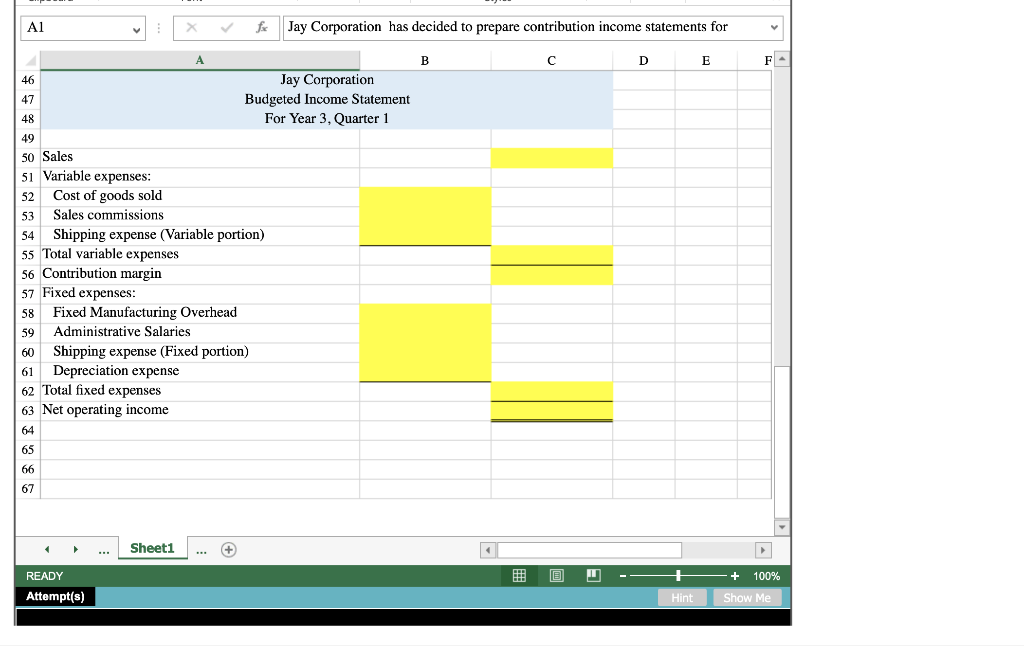Open the more sheets ellipsis control

click(x=103, y=548)
